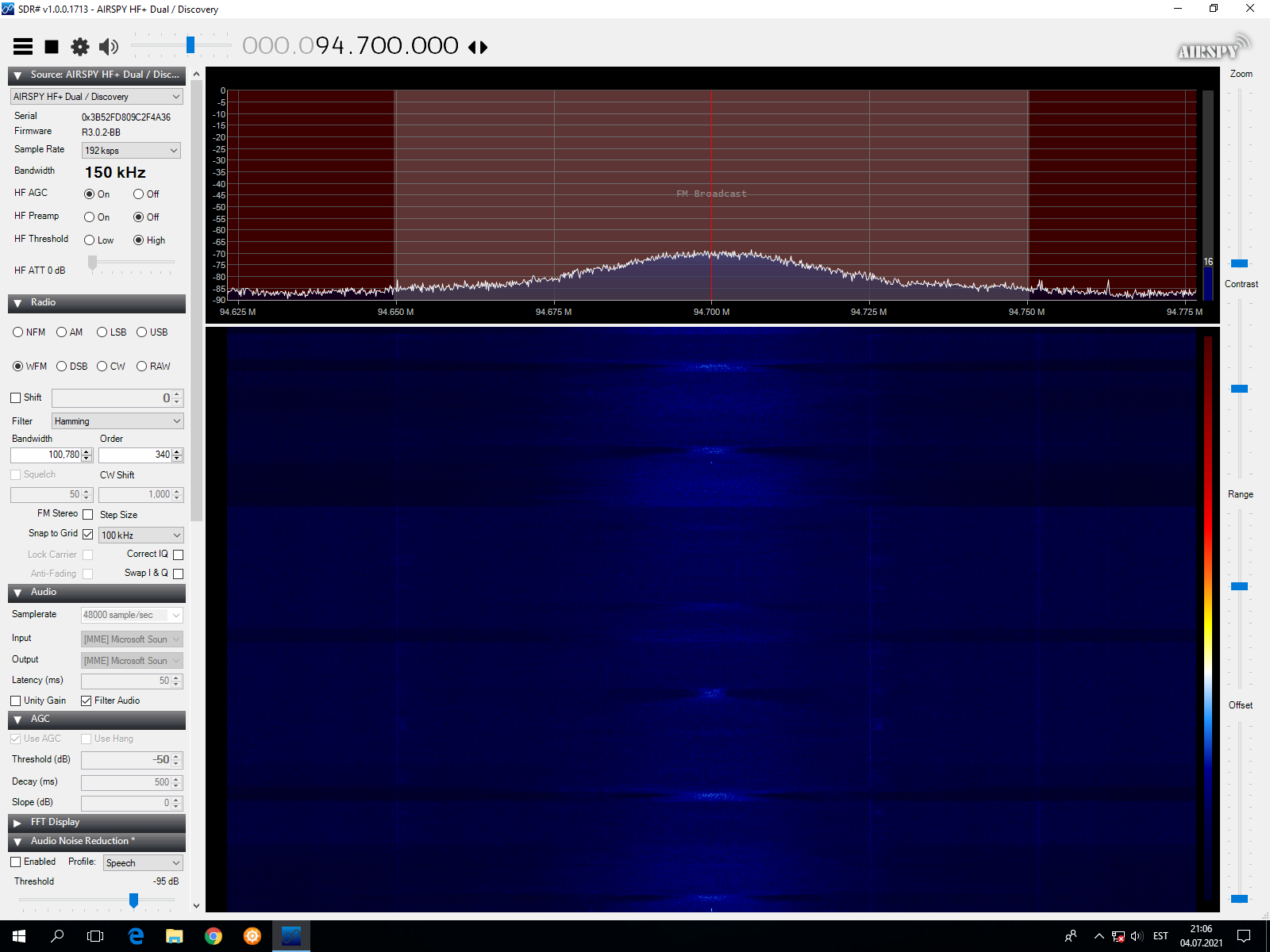Launch Microsoft Edge from the taskbar
The width and height of the screenshot is (1270, 952).
[136, 936]
